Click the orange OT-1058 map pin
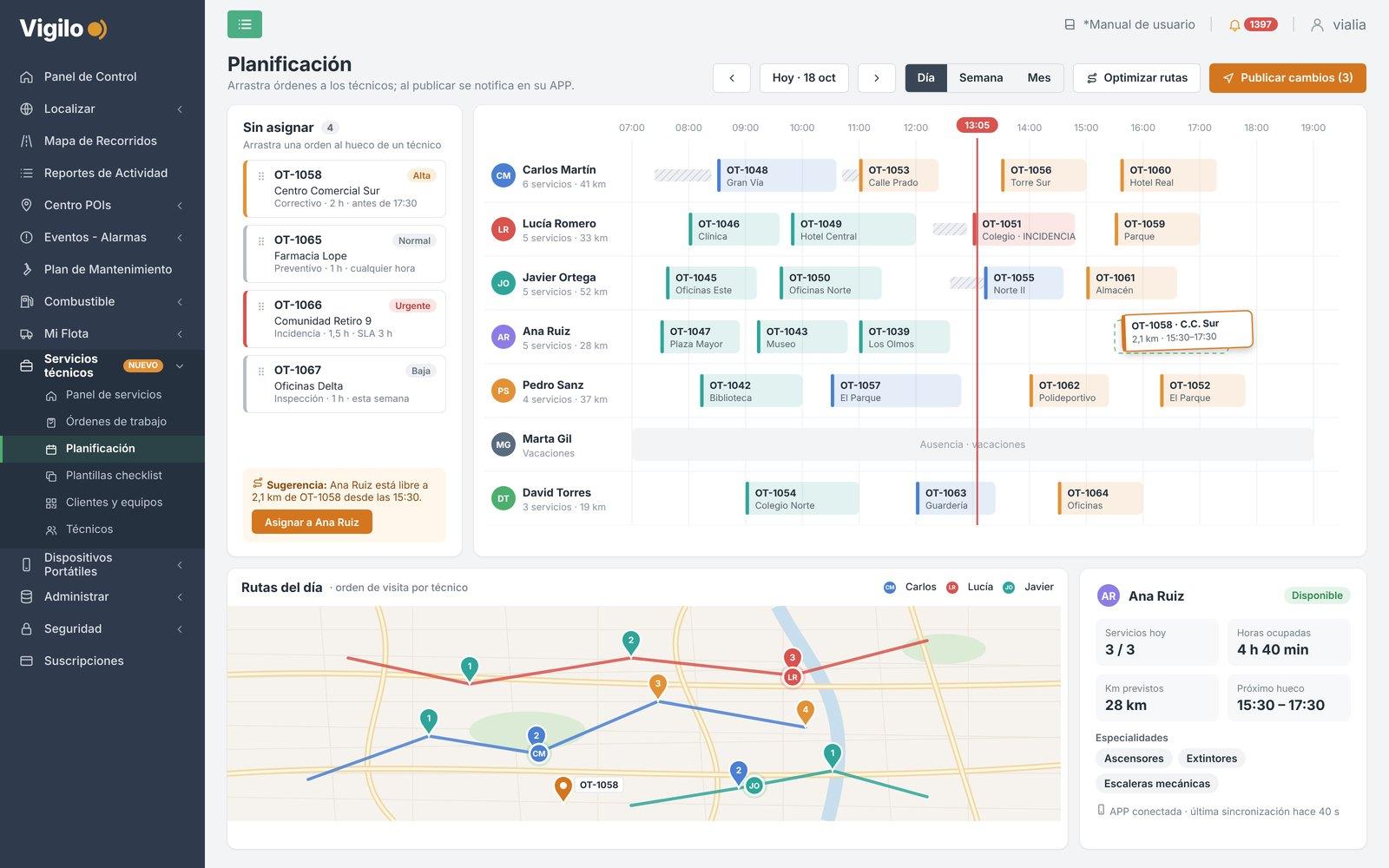This screenshot has height=868, width=1389. pyautogui.click(x=563, y=787)
